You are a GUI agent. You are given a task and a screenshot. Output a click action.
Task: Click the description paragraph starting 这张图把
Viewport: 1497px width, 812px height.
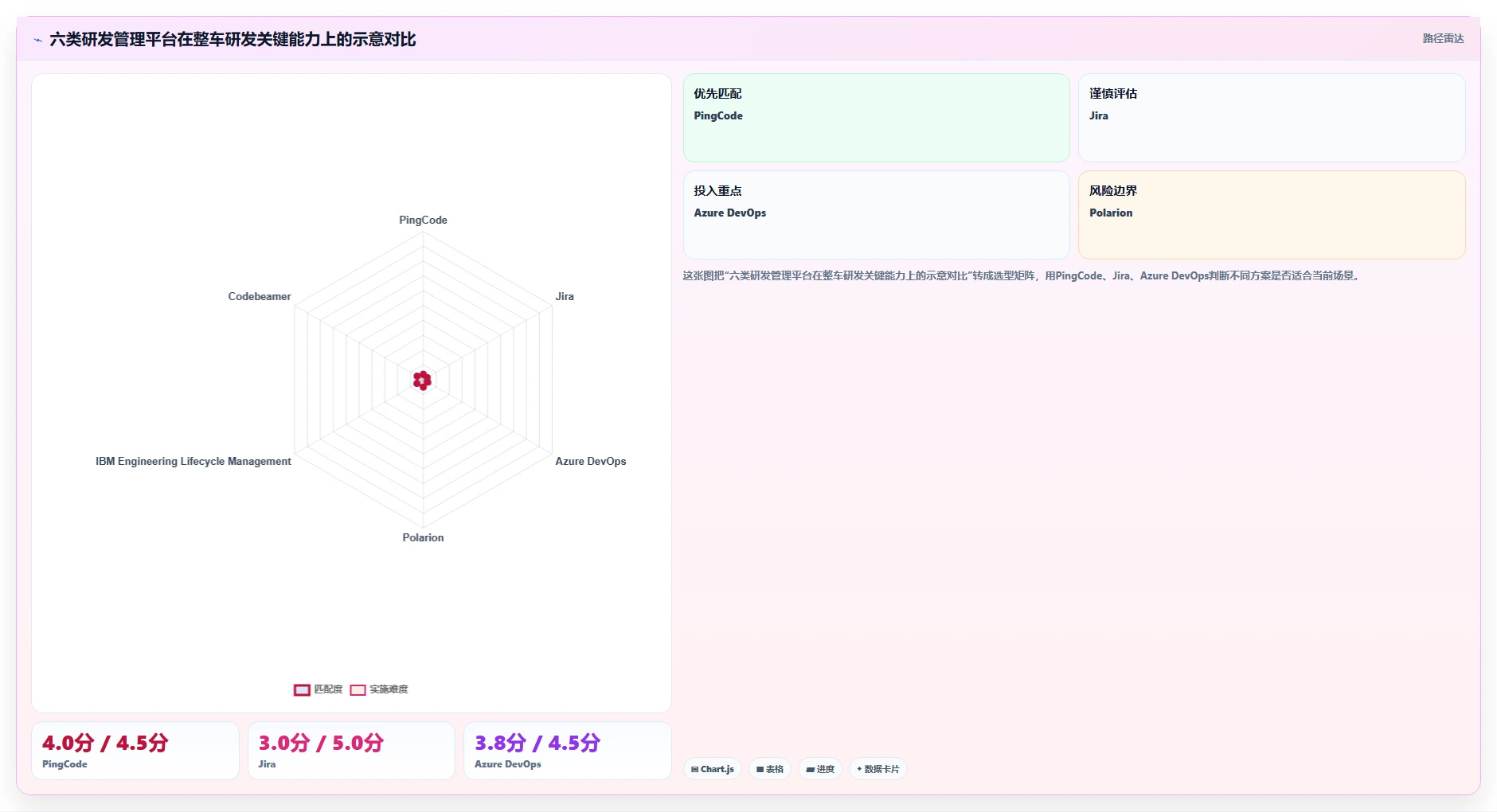pos(1022,275)
